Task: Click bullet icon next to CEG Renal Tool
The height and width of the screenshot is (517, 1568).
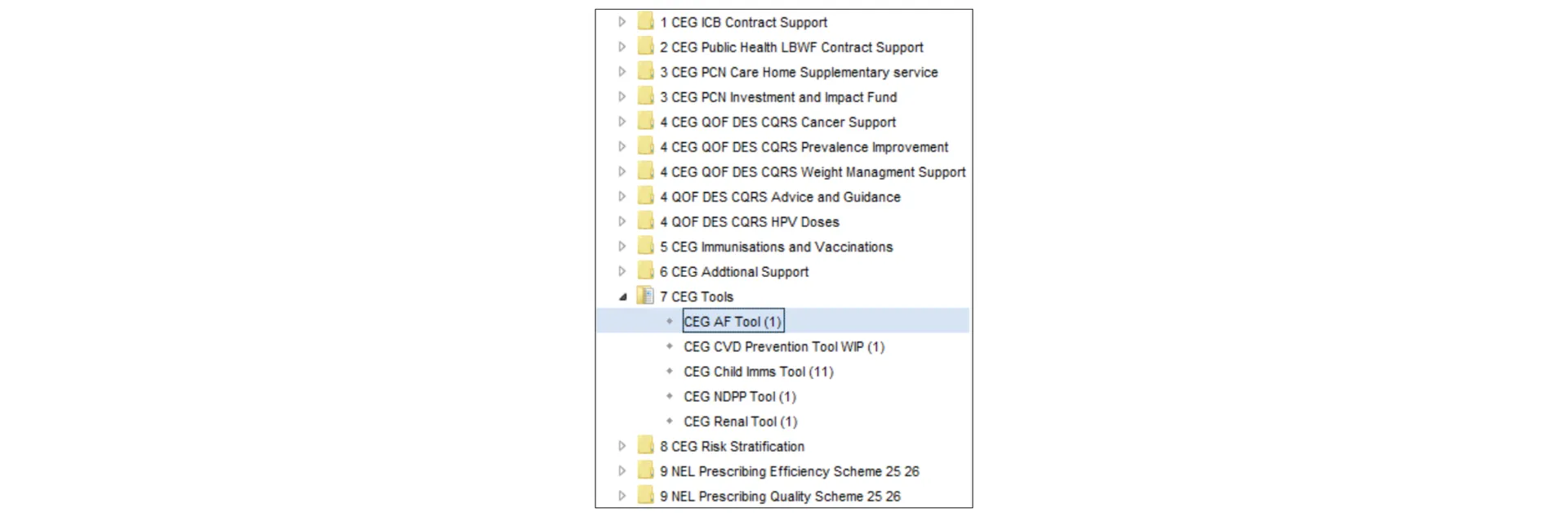Action: point(670,421)
